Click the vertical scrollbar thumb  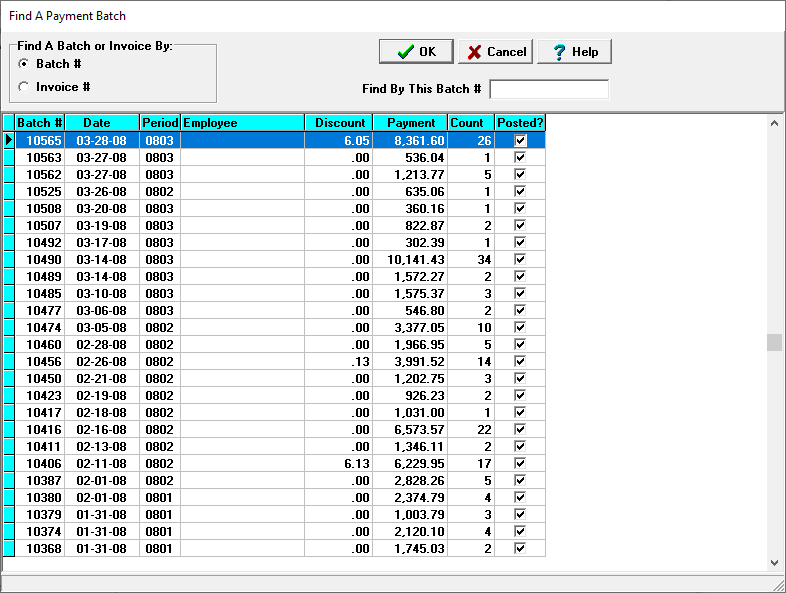pos(774,343)
